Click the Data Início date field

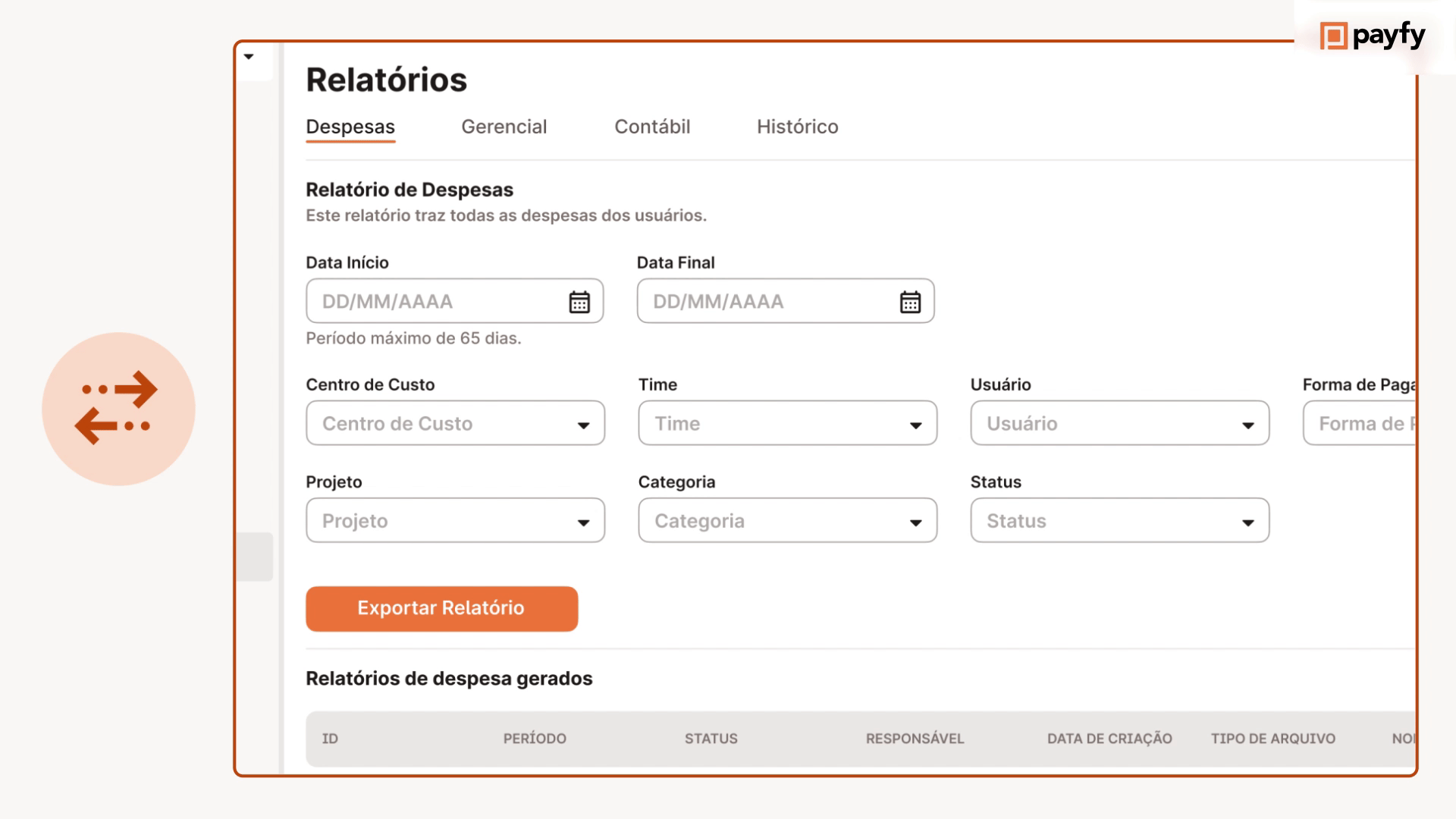point(436,302)
